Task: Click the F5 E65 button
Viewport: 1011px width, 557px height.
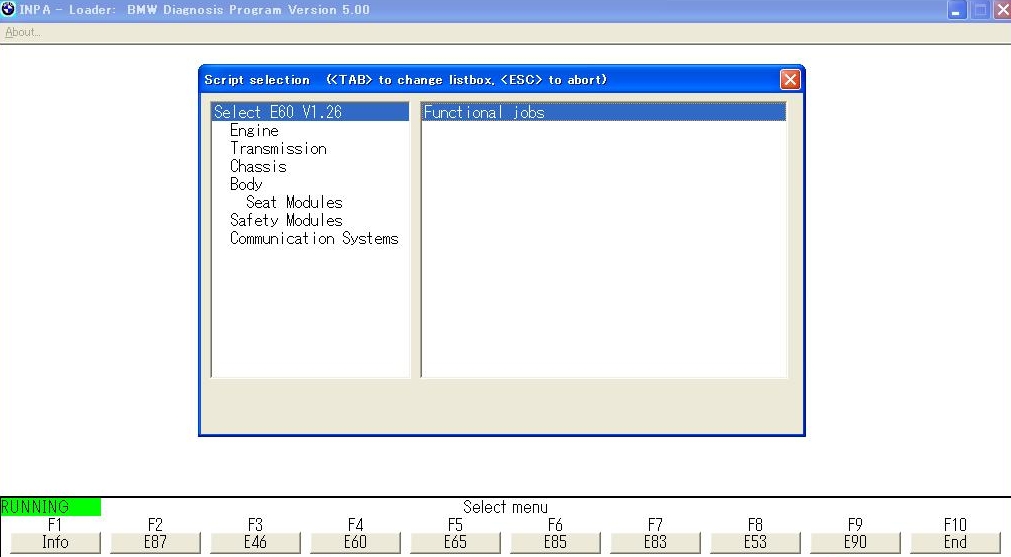Action: click(455, 542)
